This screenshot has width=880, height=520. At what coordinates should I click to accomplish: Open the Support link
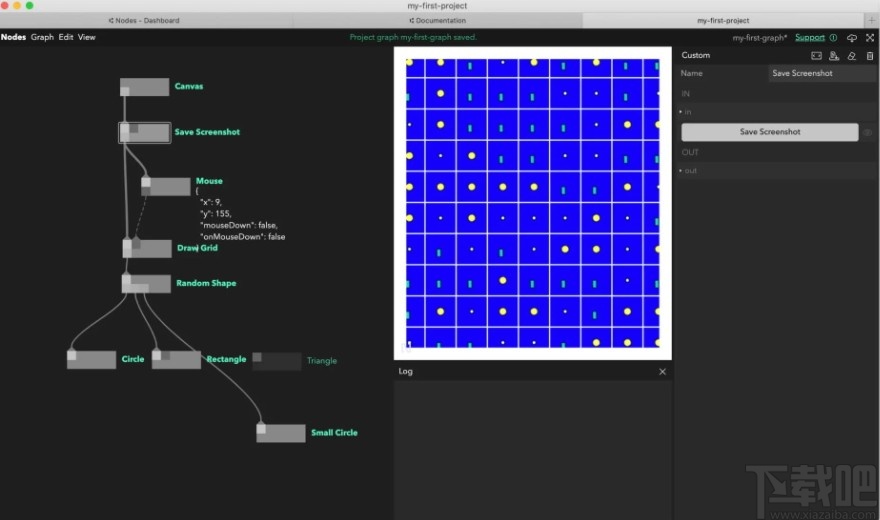click(x=810, y=38)
